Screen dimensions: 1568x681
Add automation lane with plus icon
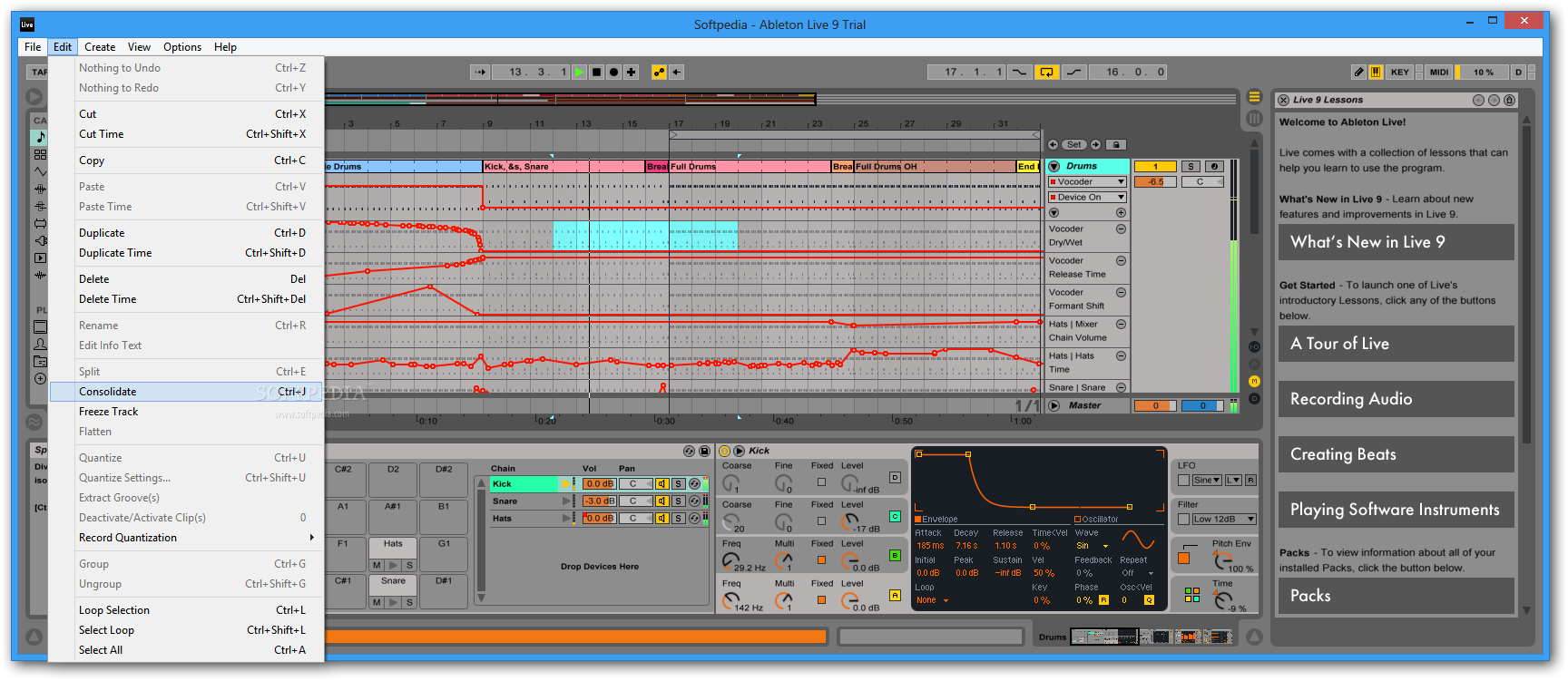point(1121,212)
